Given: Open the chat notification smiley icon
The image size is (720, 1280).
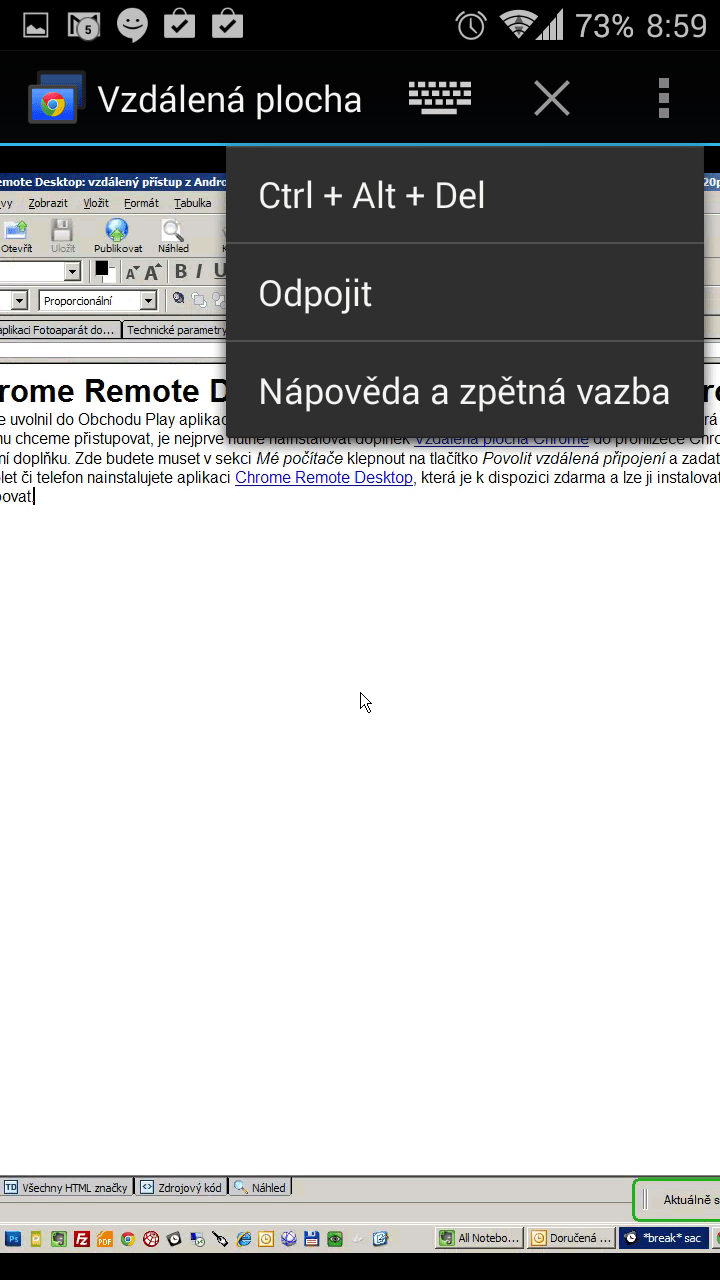Looking at the screenshot, I should (132, 25).
